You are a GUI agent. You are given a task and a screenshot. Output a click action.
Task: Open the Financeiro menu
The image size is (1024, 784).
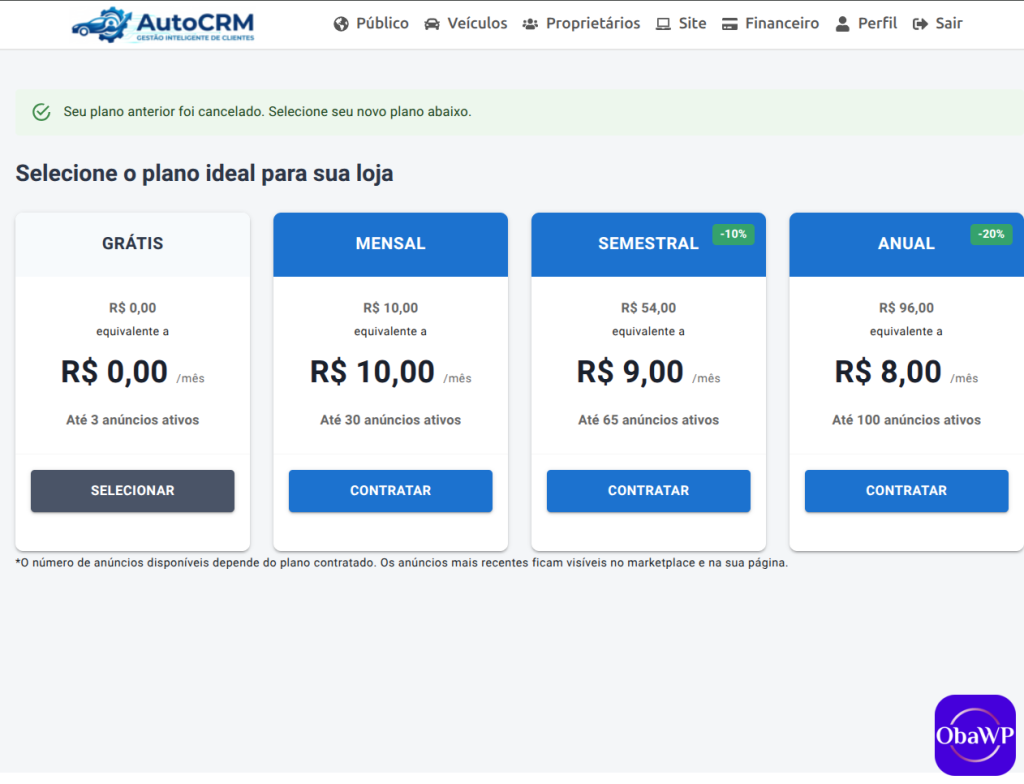(x=771, y=24)
